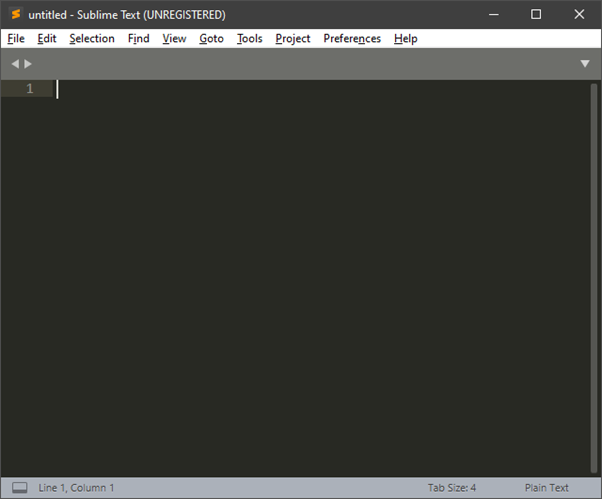
Task: Click the Line 1, Column 1 status
Action: pos(76,488)
